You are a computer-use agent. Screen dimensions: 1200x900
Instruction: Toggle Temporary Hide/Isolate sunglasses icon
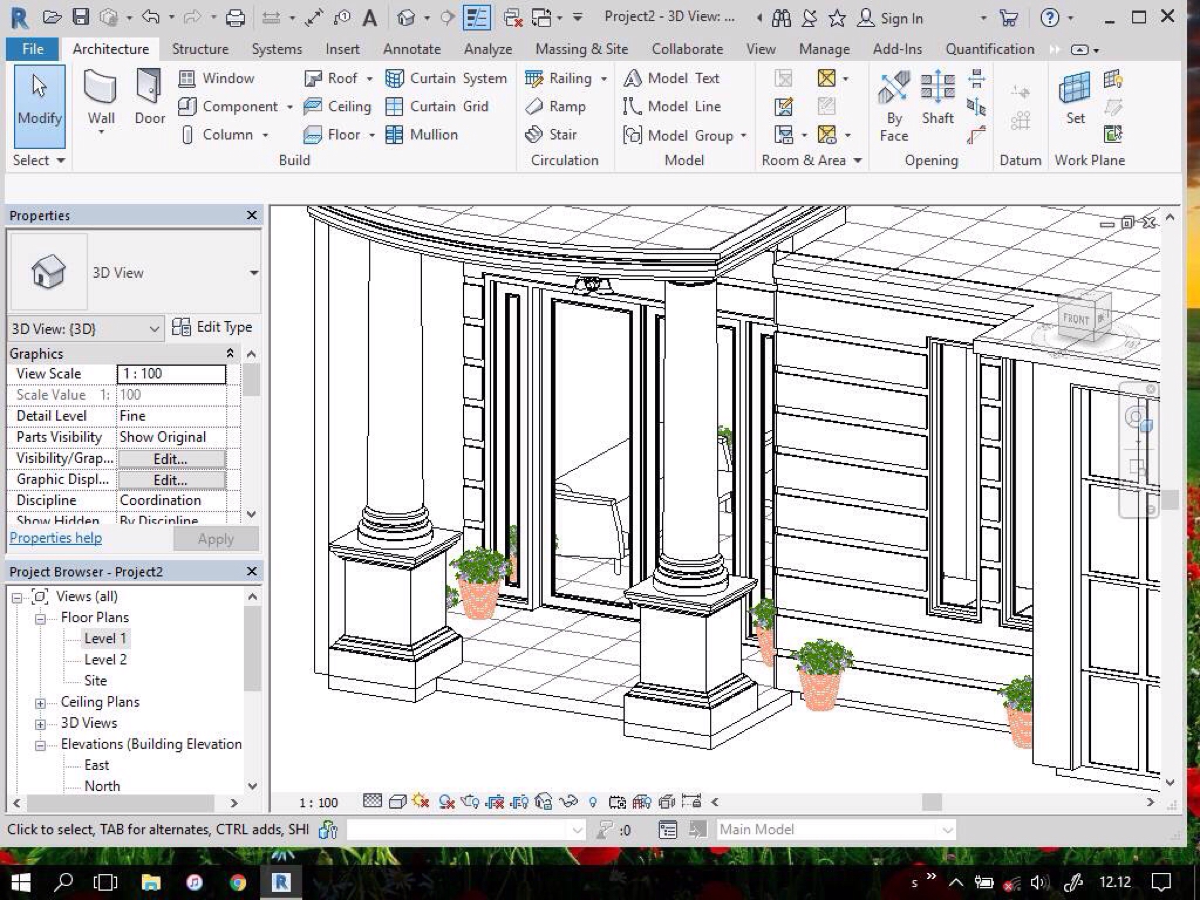[x=568, y=801]
